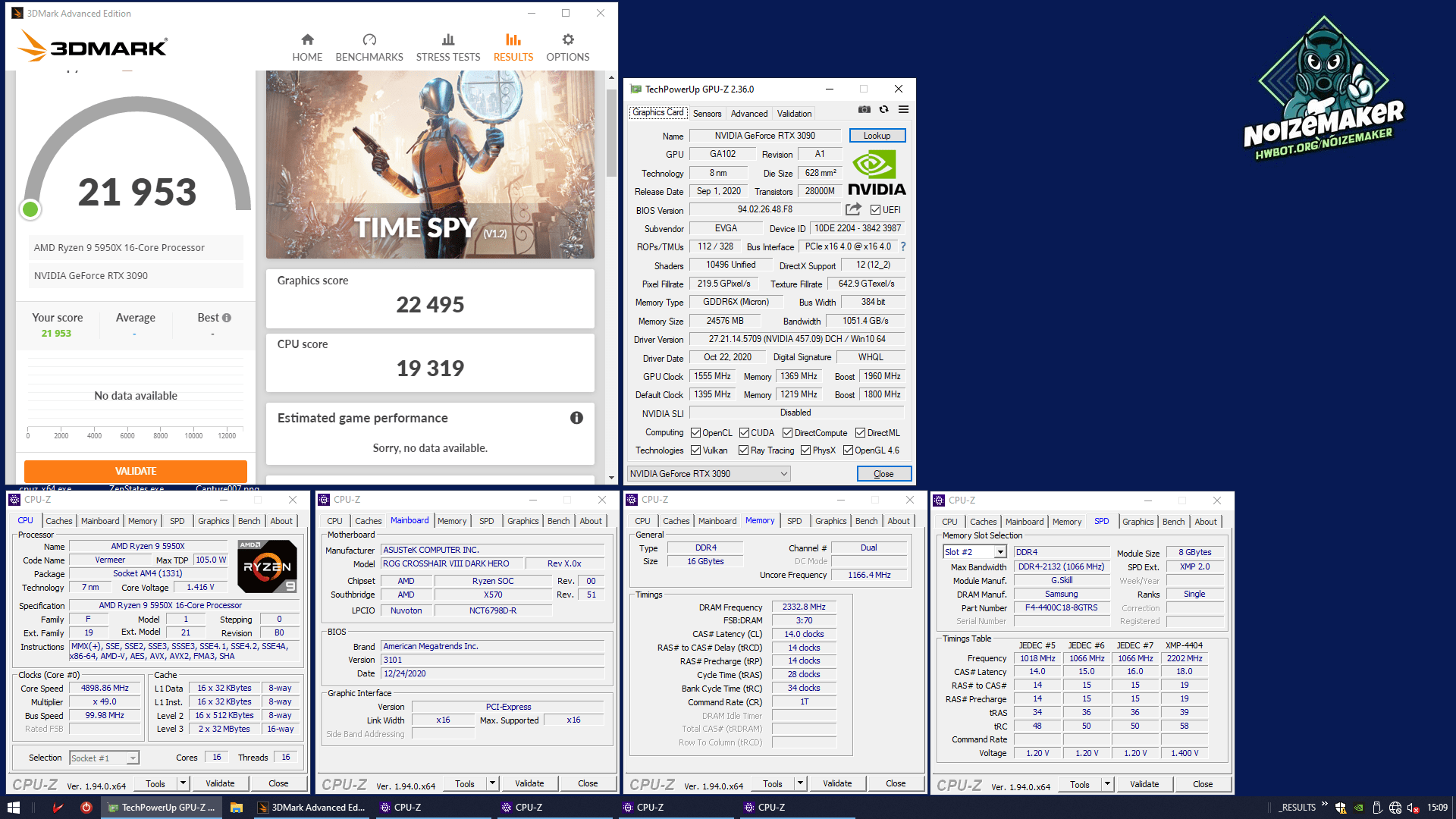The height and width of the screenshot is (819, 1456).
Task: Share BIOS version via export icon
Action: (x=853, y=209)
